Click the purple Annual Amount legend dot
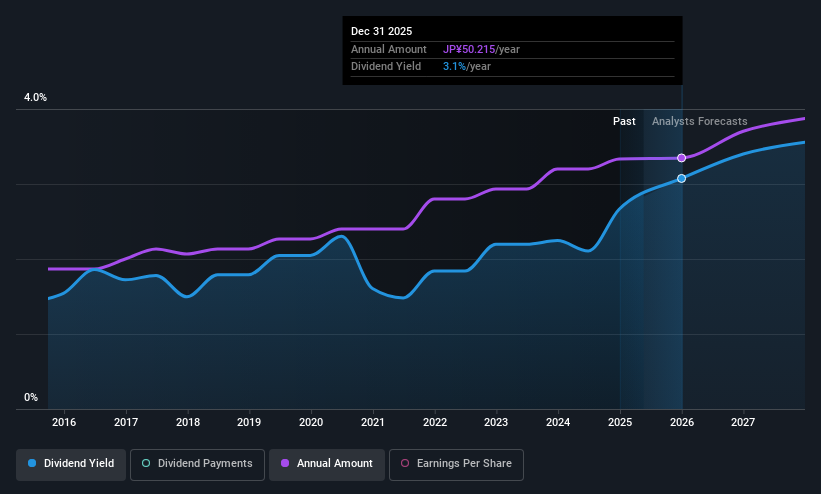821x494 pixels. click(285, 463)
